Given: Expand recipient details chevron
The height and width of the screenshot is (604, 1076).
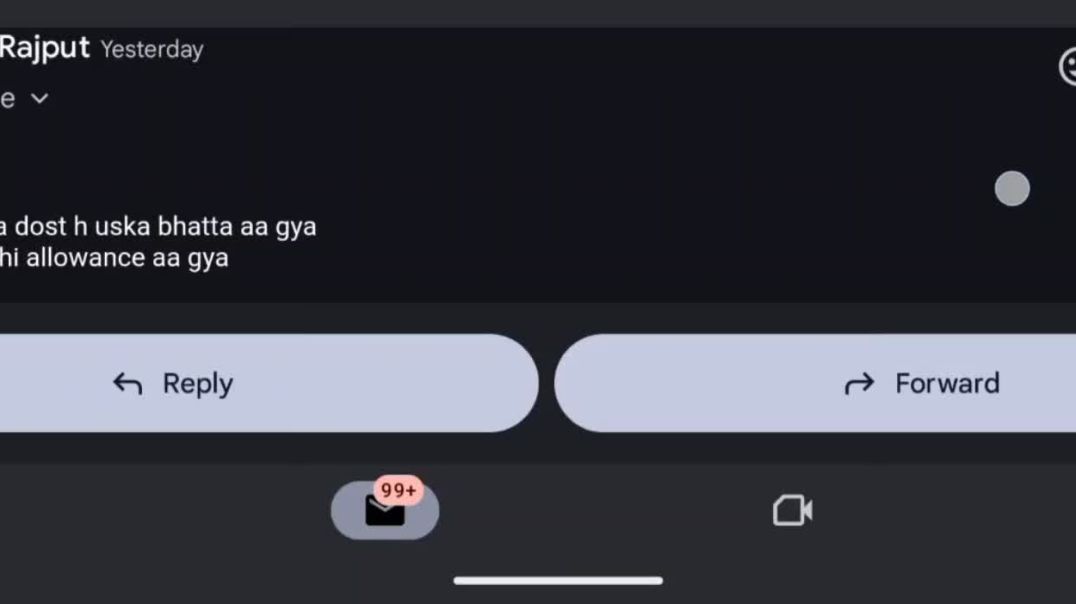Looking at the screenshot, I should pos(40,98).
